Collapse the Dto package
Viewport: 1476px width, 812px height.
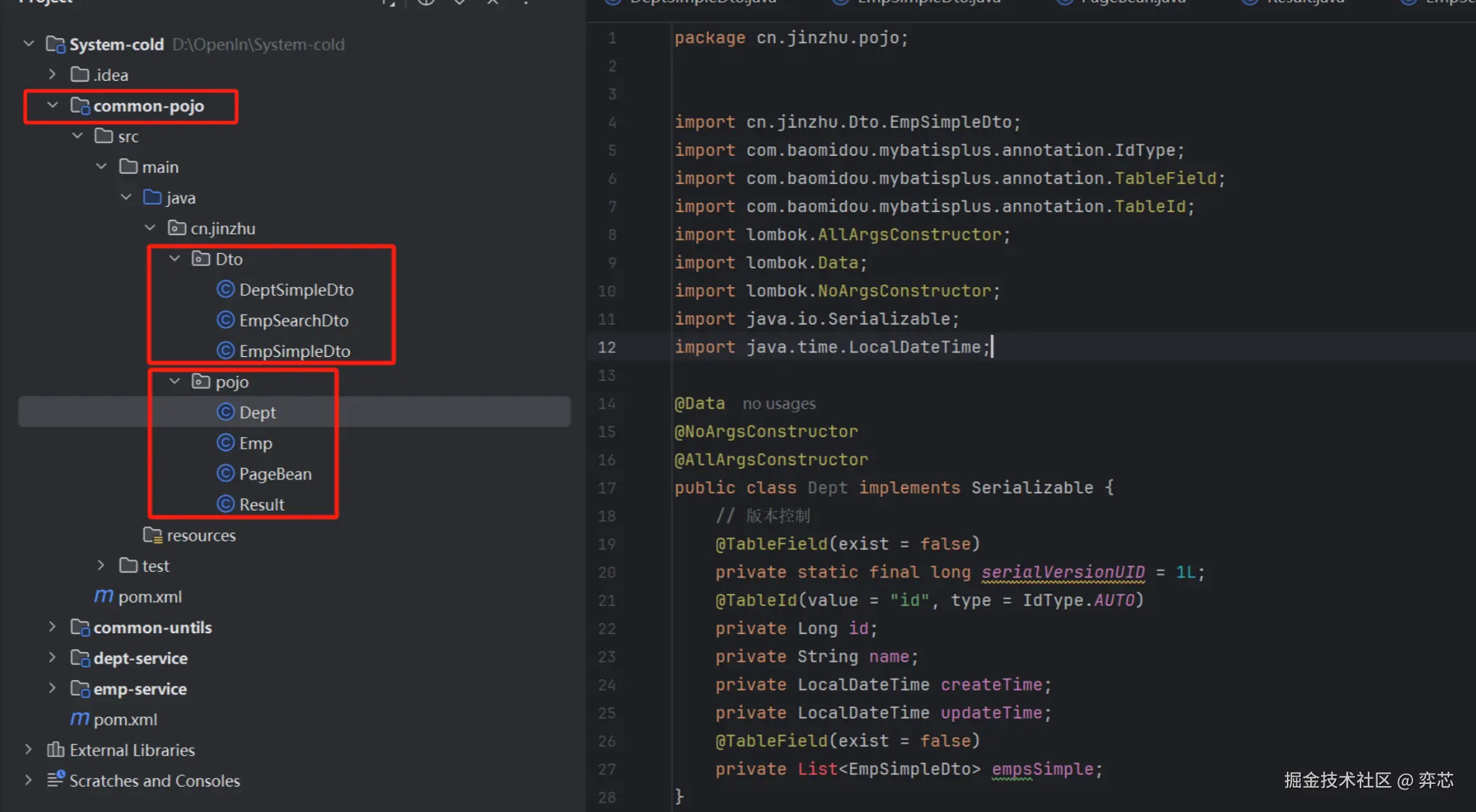tap(175, 258)
